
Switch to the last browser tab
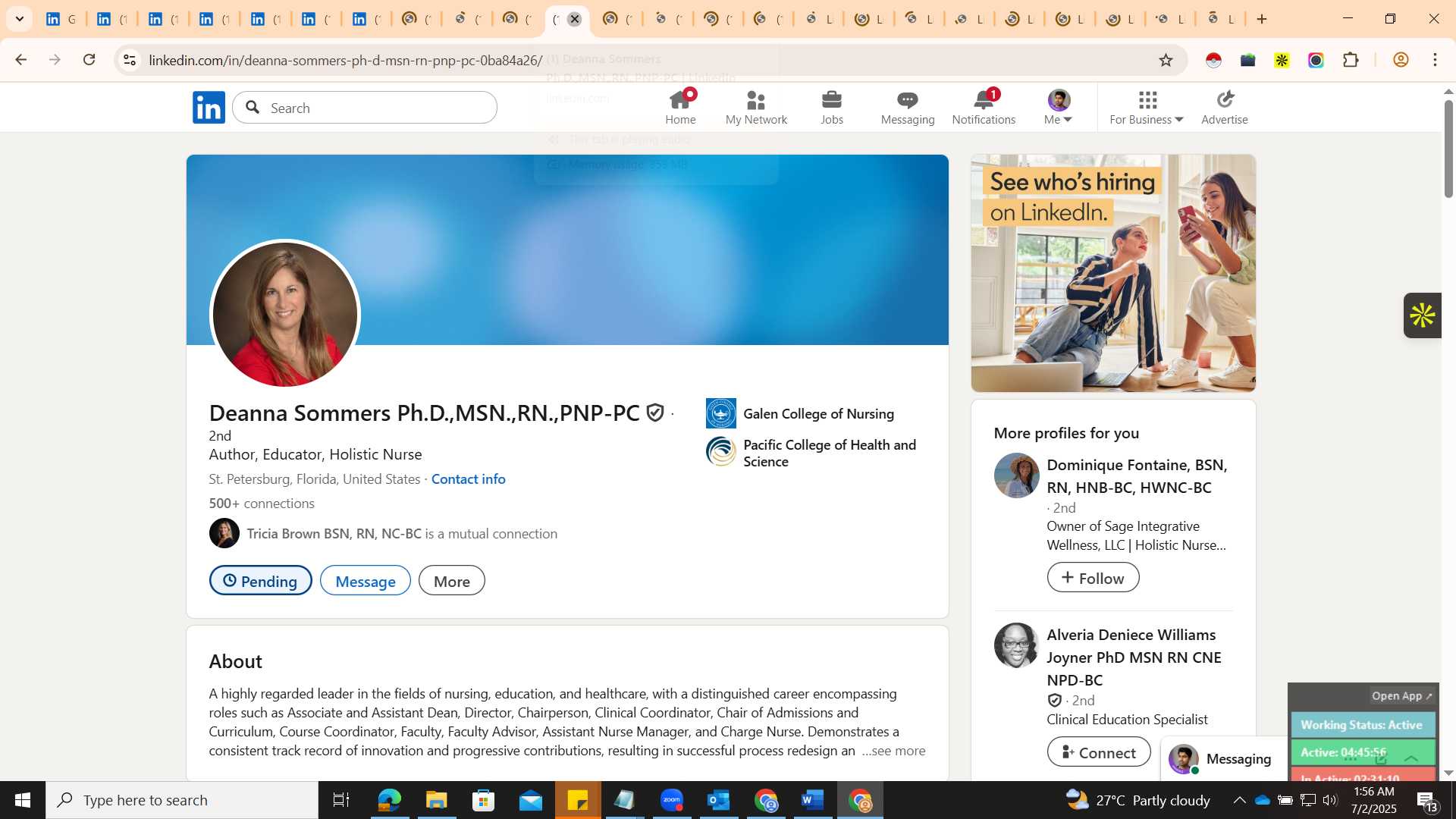tap(1222, 19)
